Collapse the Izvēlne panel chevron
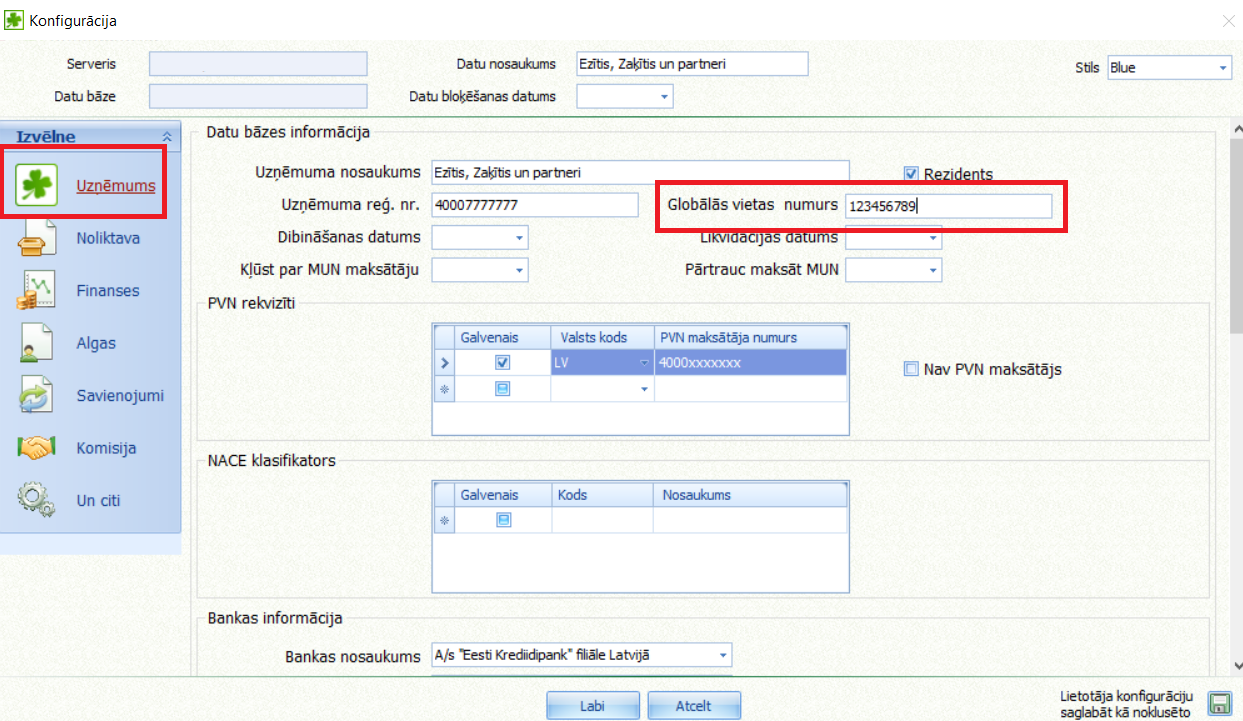The width and height of the screenshot is (1243, 721). (x=167, y=137)
